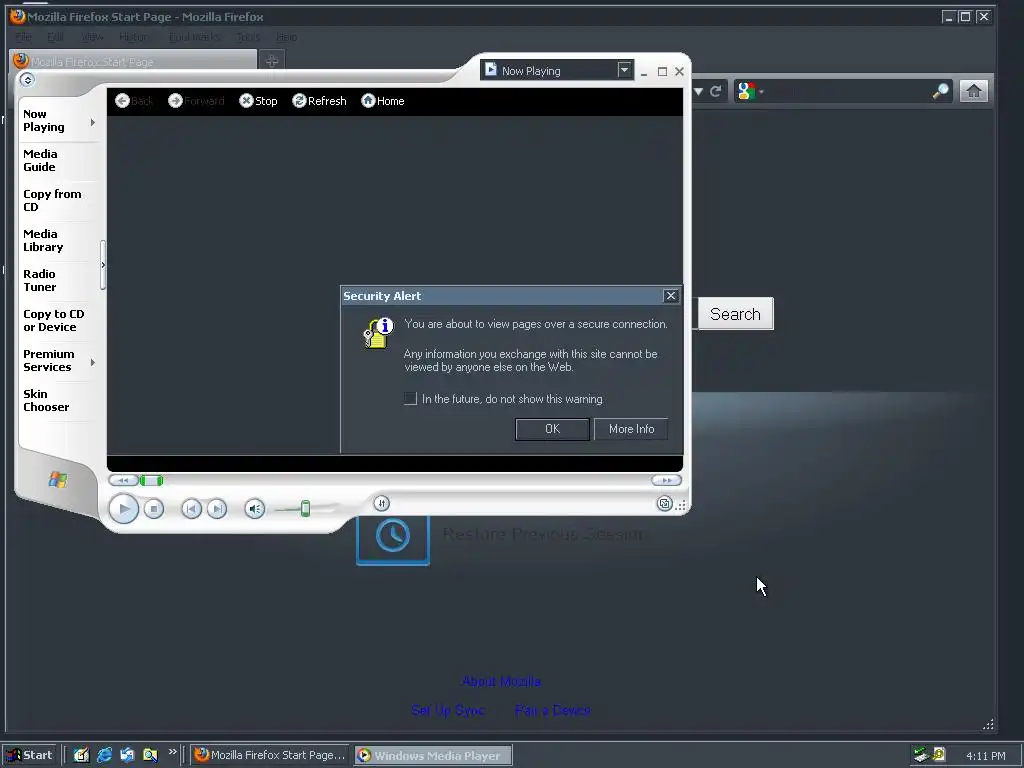Image resolution: width=1024 pixels, height=768 pixels.
Task: Select the Mozilla Firefox Start Page tab
Action: point(133,61)
